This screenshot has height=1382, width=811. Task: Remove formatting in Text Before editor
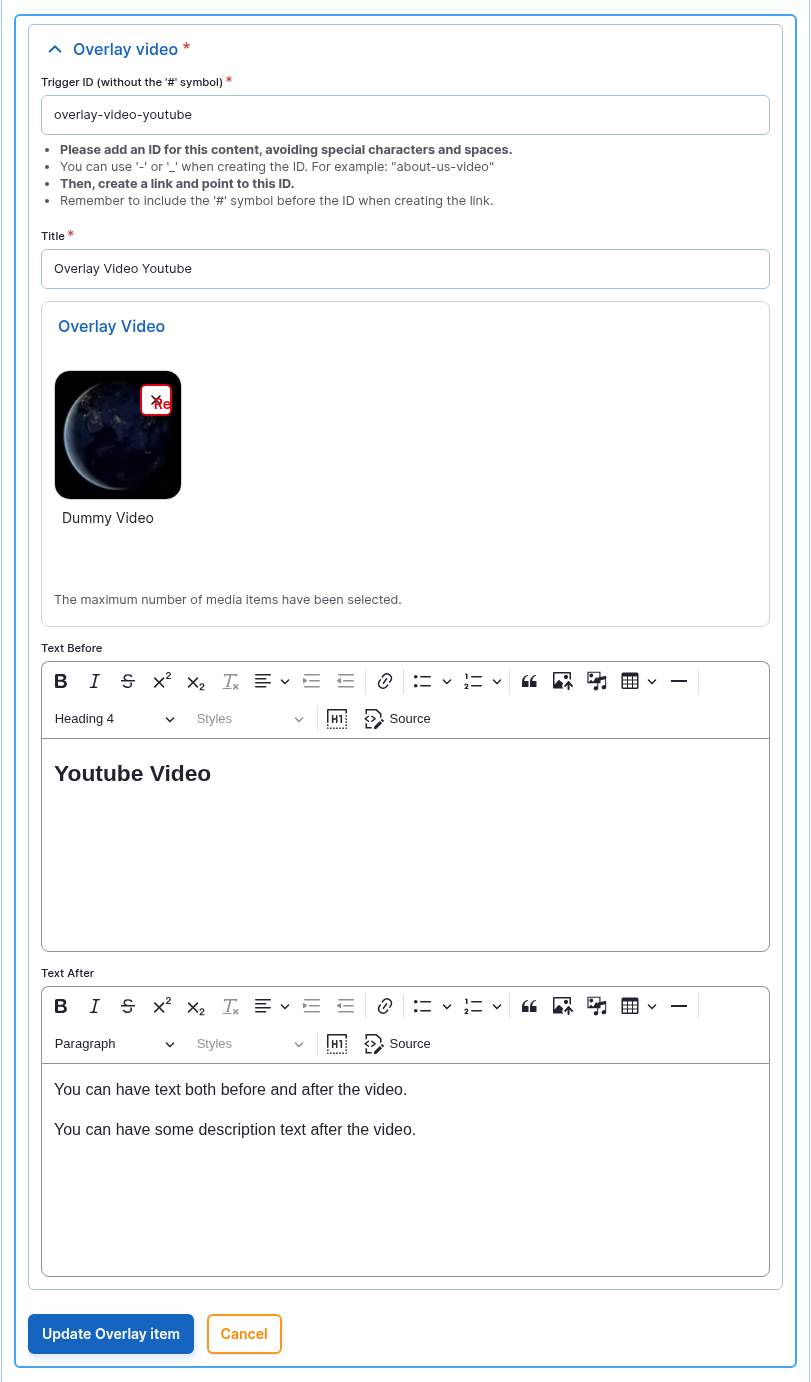(x=230, y=681)
